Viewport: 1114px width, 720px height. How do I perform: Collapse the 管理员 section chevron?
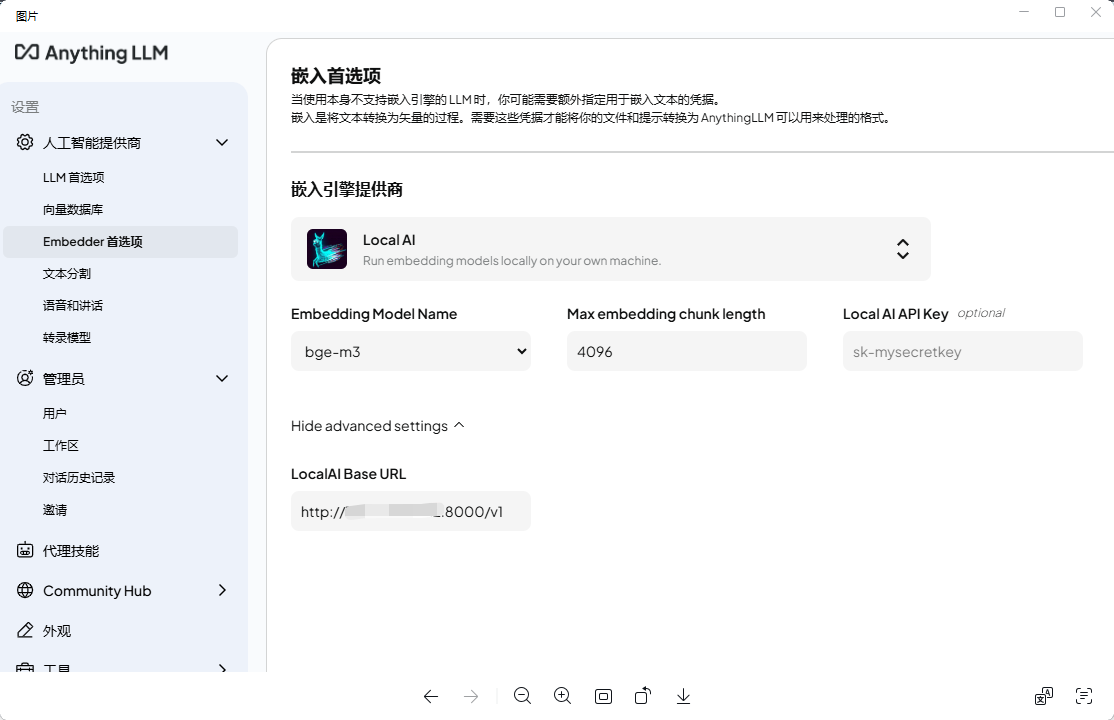tap(222, 378)
